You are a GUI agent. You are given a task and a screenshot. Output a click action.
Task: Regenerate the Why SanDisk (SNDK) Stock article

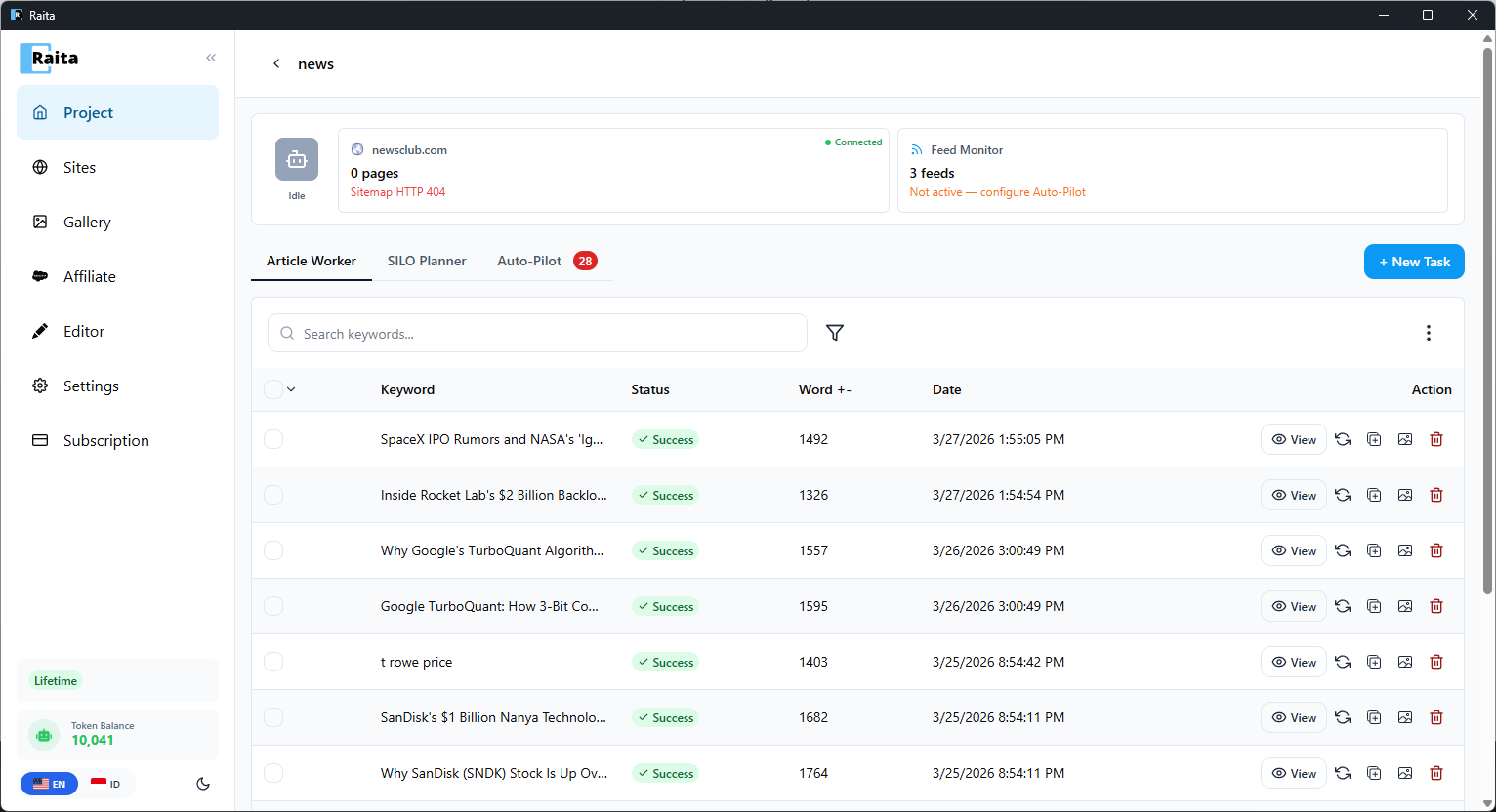(x=1343, y=773)
